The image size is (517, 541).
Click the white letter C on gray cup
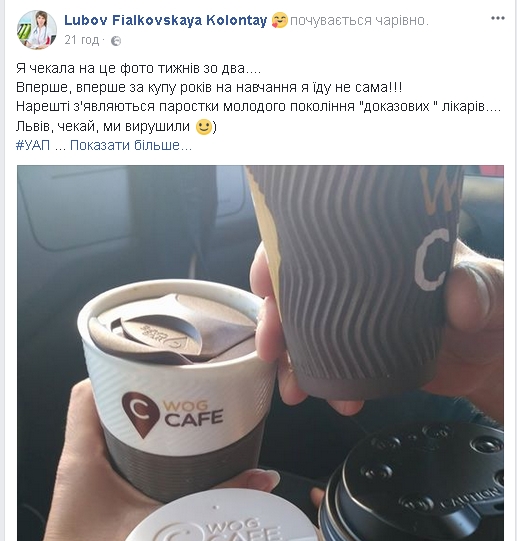[431, 259]
